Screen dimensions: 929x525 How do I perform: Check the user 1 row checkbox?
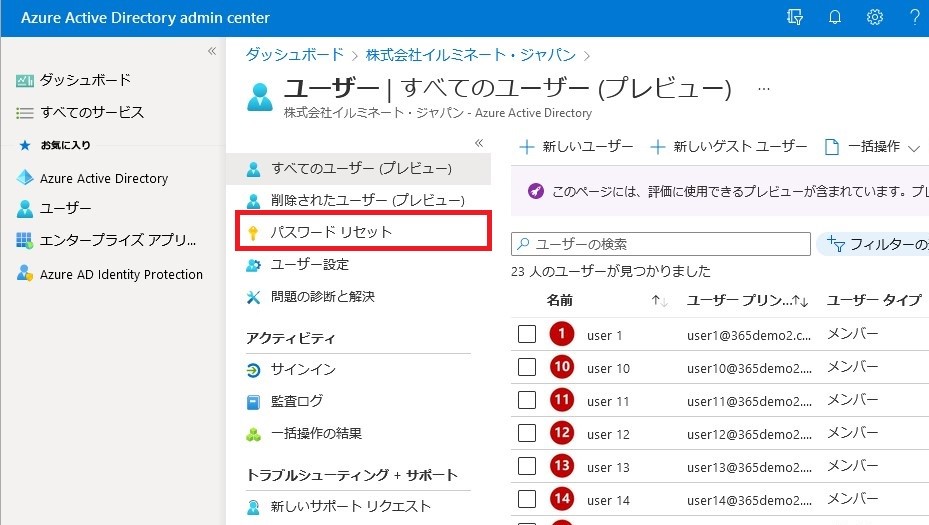point(527,334)
